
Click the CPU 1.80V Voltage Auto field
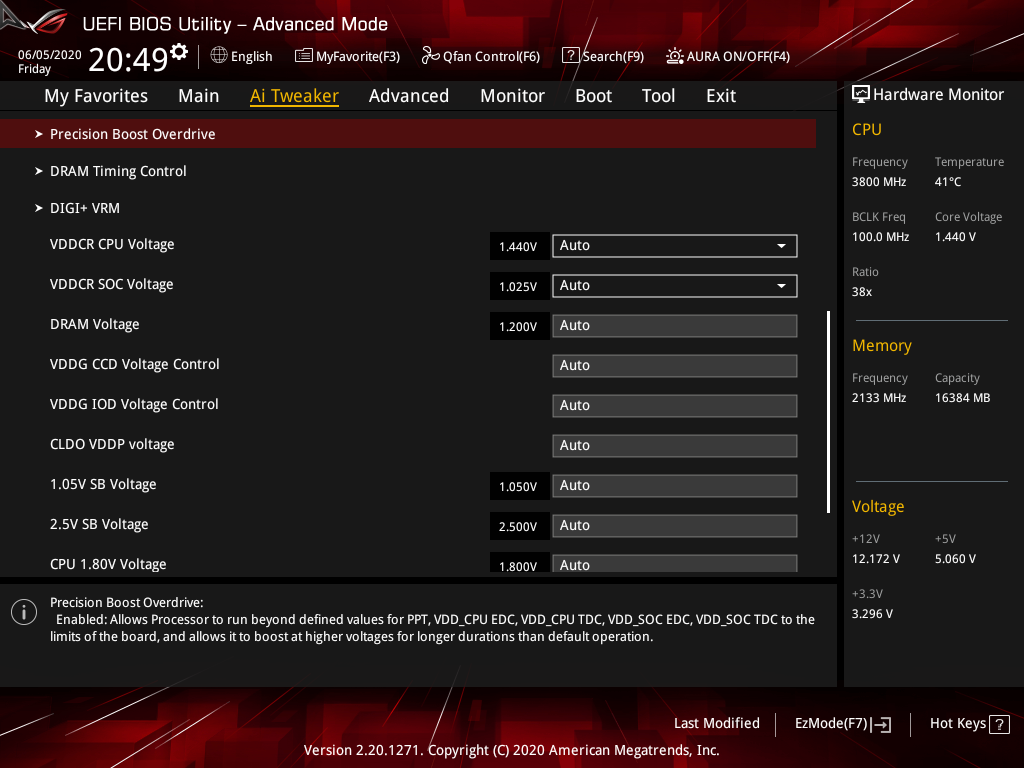tap(675, 564)
